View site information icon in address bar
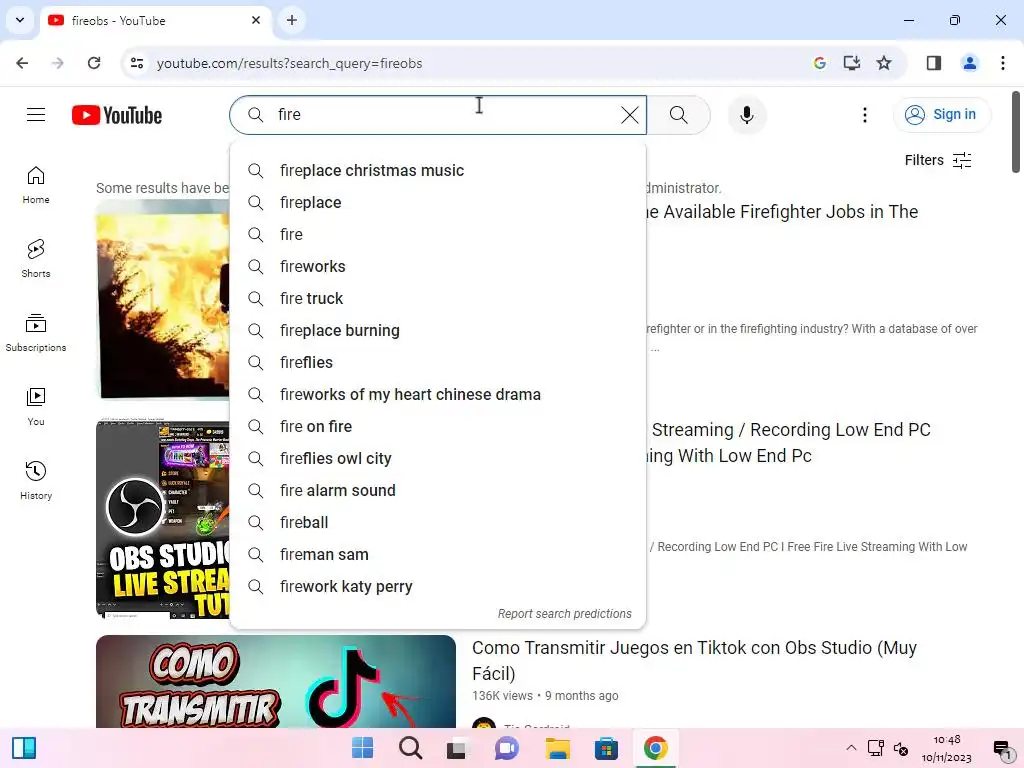 (x=137, y=63)
